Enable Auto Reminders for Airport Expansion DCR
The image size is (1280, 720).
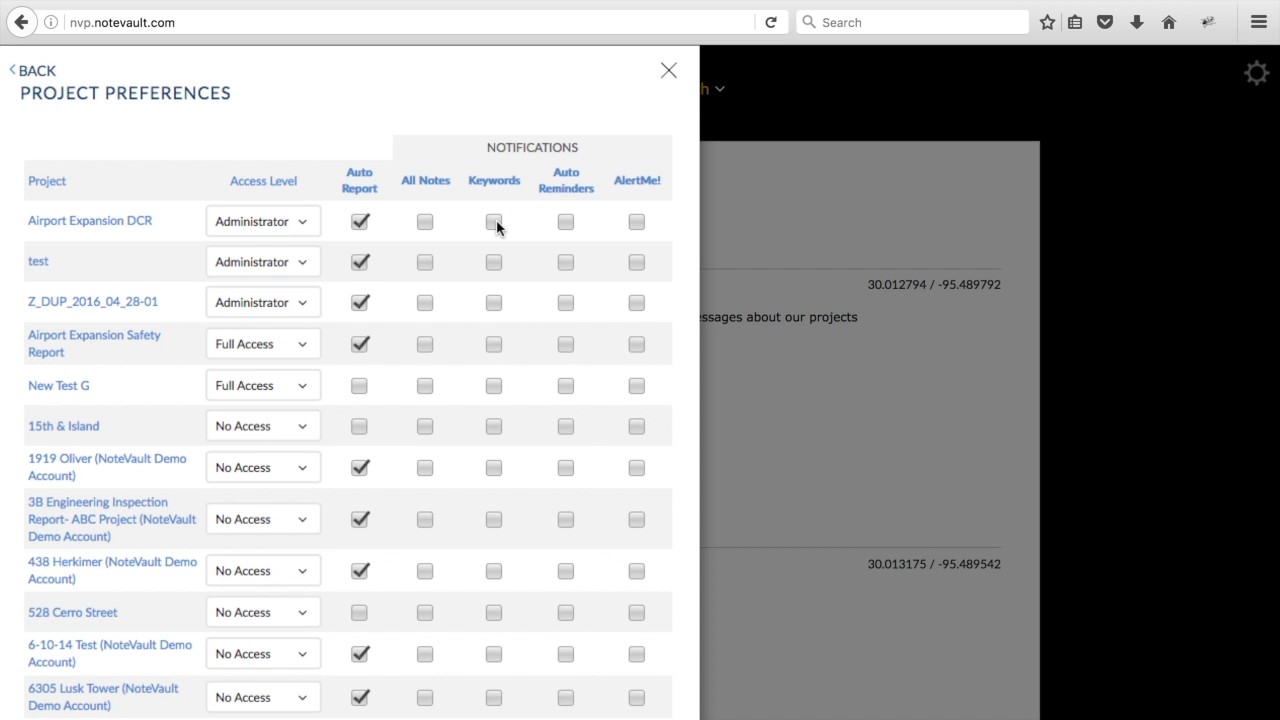566,222
